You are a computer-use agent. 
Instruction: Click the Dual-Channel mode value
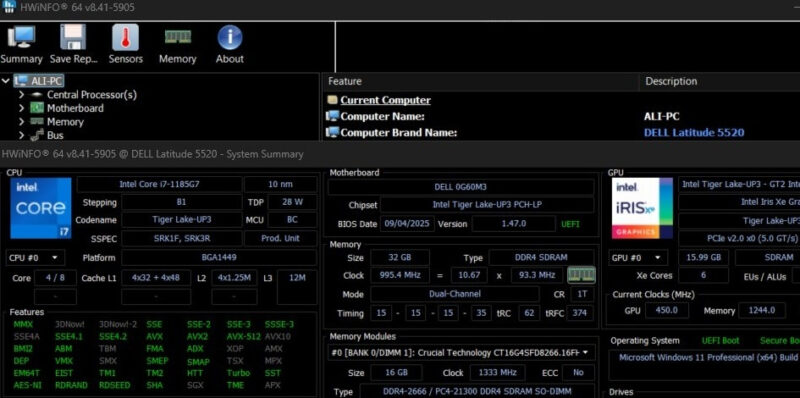(x=455, y=294)
